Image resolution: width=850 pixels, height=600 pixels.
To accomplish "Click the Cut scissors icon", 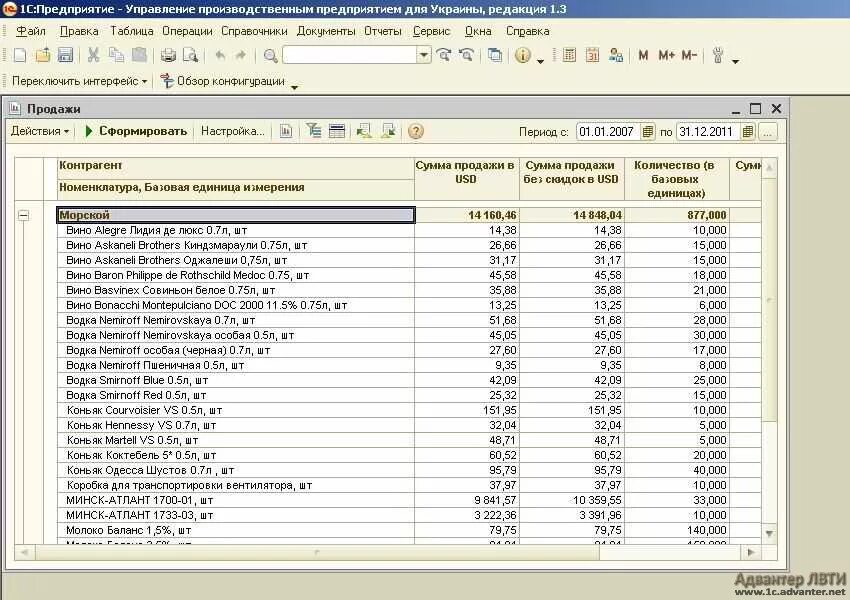I will pos(93,55).
